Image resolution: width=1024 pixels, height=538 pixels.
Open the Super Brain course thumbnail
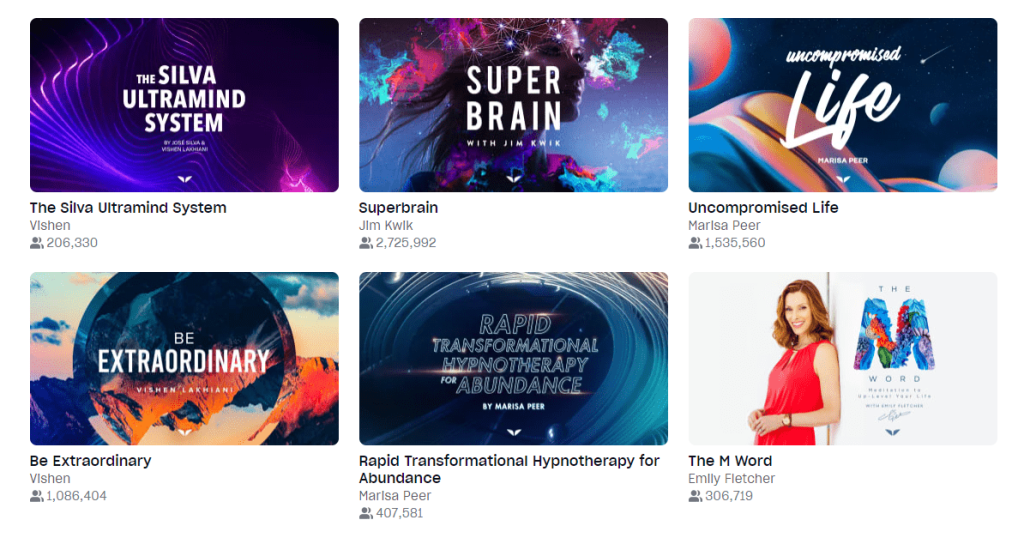click(513, 105)
